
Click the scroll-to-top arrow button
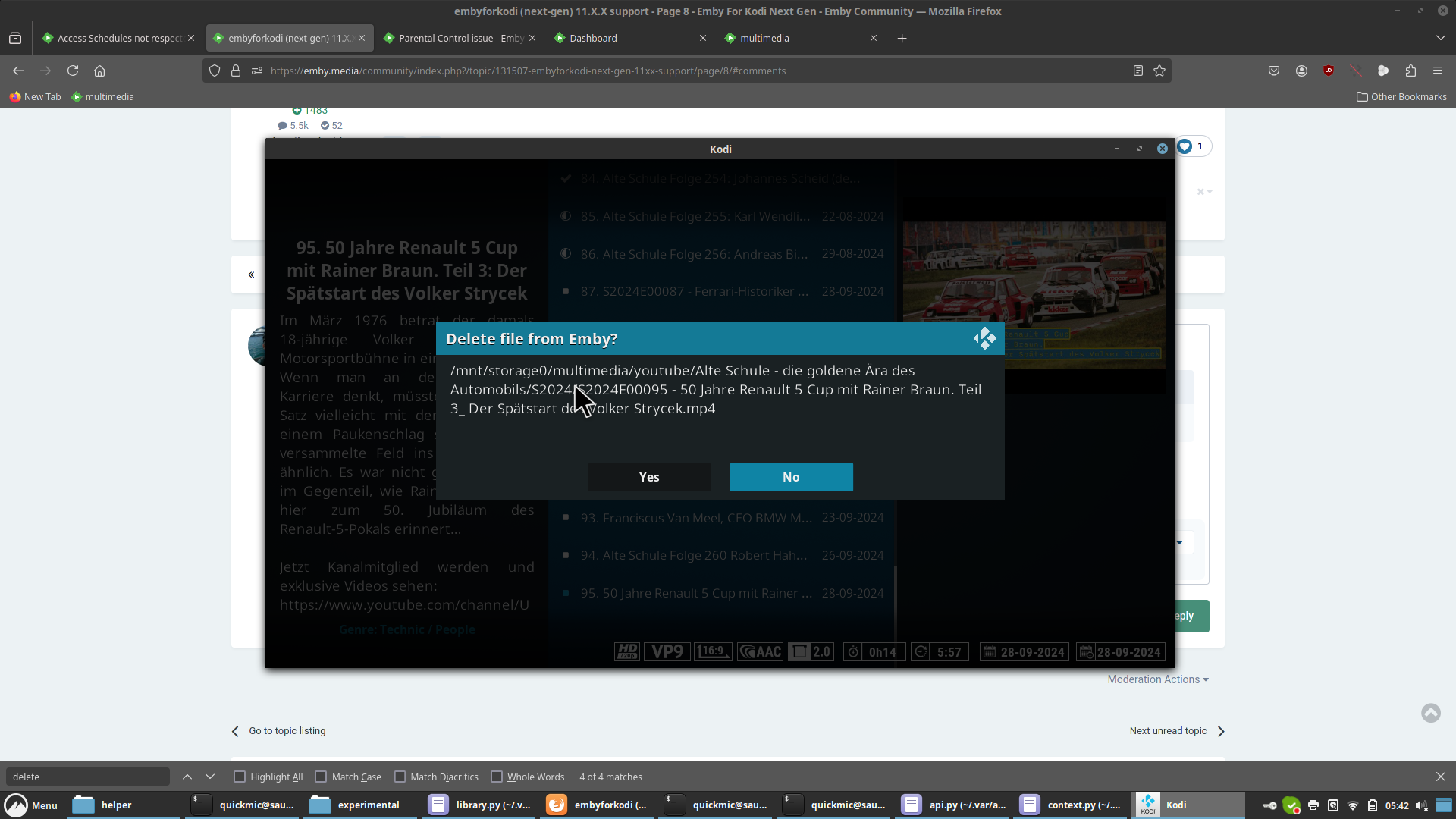click(x=1431, y=713)
